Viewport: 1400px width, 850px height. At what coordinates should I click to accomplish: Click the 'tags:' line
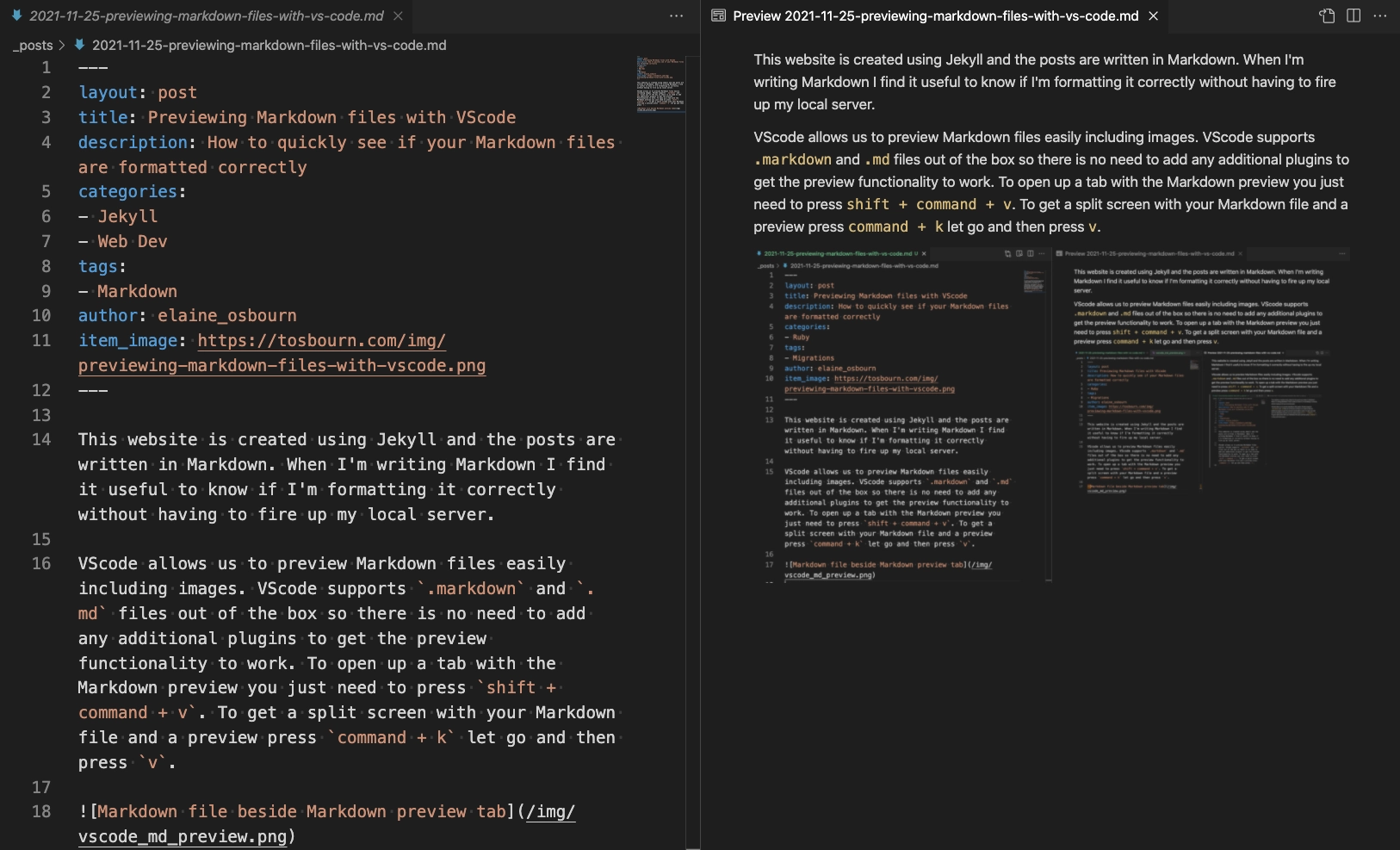(102, 266)
